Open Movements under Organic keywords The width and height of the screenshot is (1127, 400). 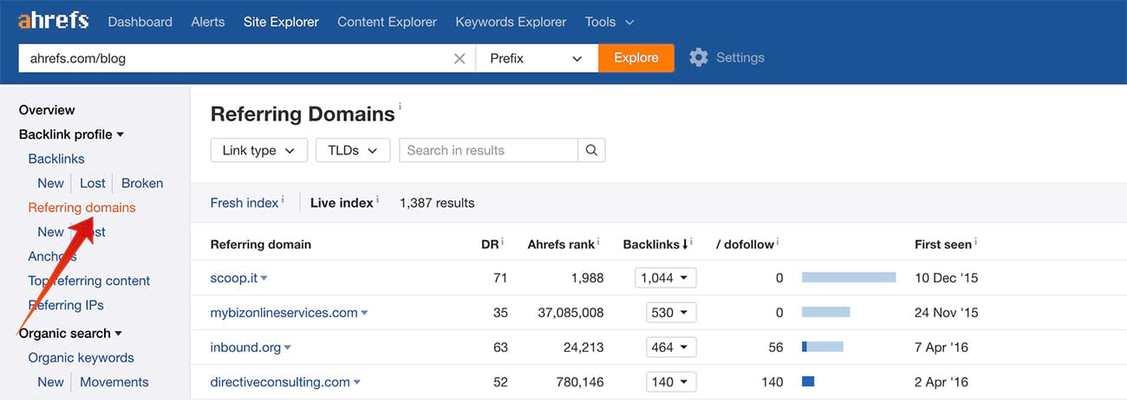(114, 382)
